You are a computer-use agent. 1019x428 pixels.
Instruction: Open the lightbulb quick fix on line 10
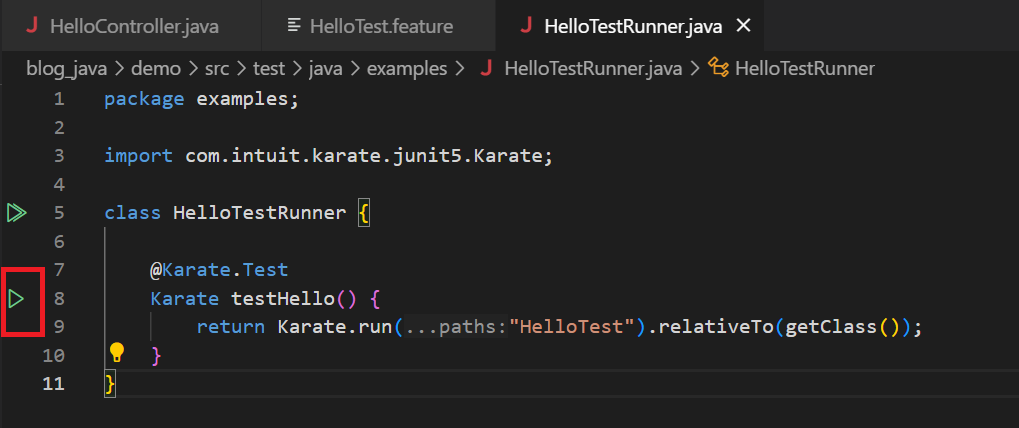tap(117, 352)
